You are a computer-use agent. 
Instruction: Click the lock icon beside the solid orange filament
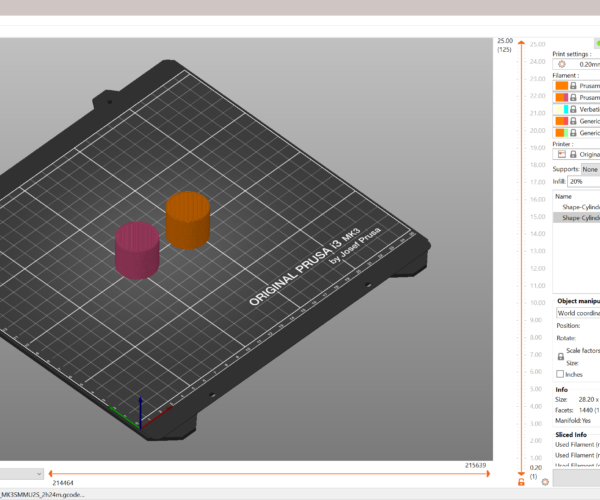pyautogui.click(x=573, y=86)
